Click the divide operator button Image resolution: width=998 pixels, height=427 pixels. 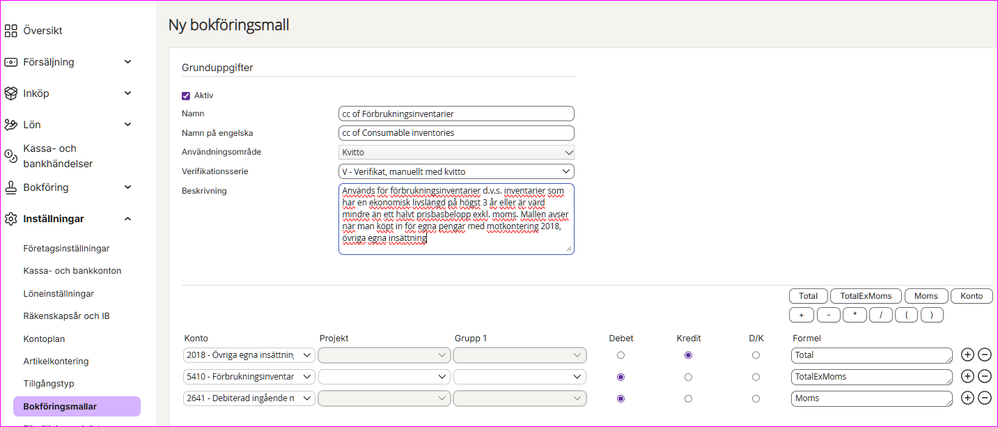pos(881,315)
